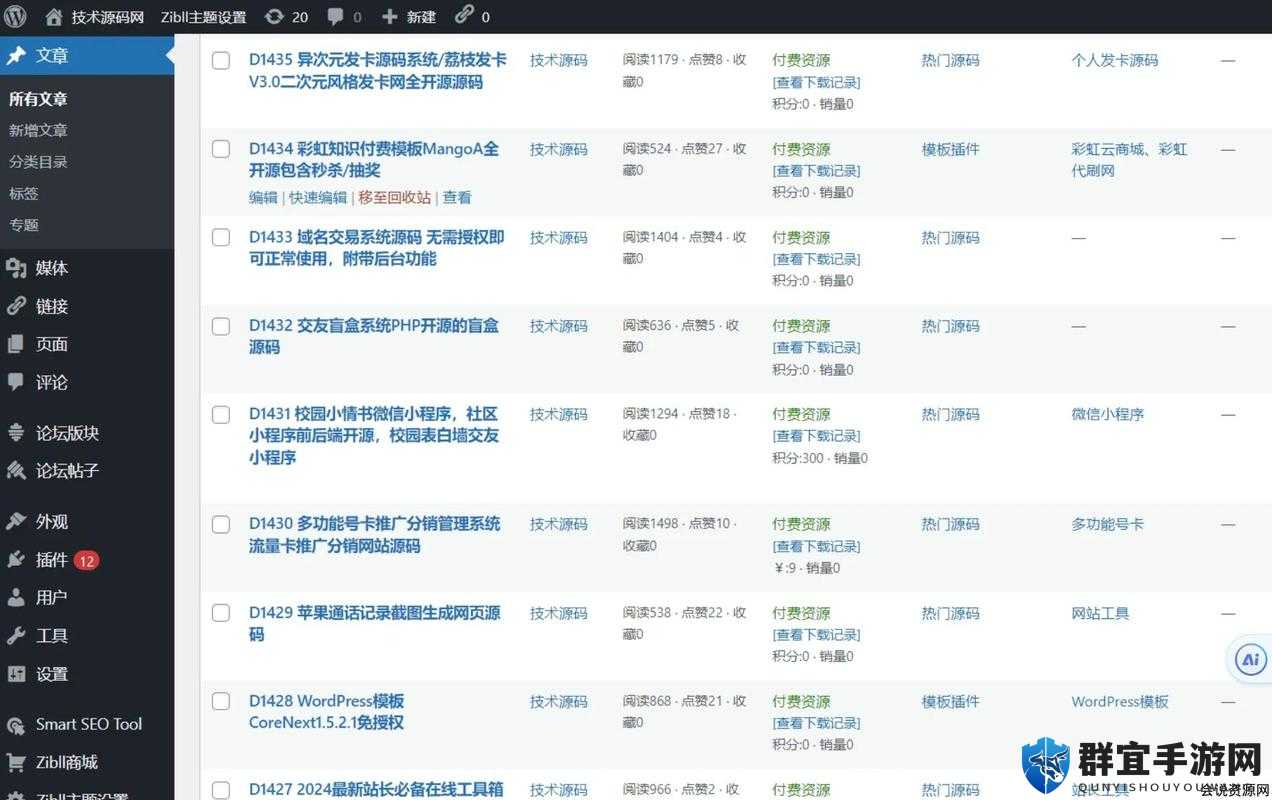Click 热门源码 category in row D1433
This screenshot has width=1272, height=800.
[951, 238]
